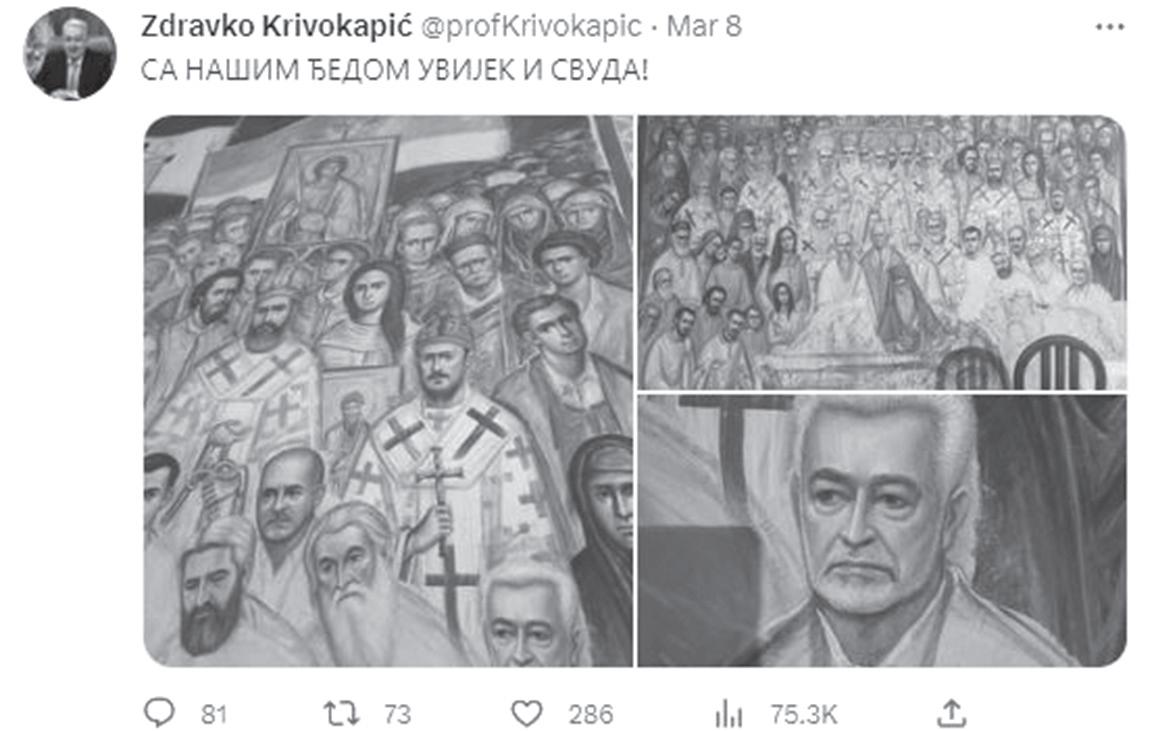Click the retweet arrows icon
This screenshot has height=731, width=1172.
[341, 714]
